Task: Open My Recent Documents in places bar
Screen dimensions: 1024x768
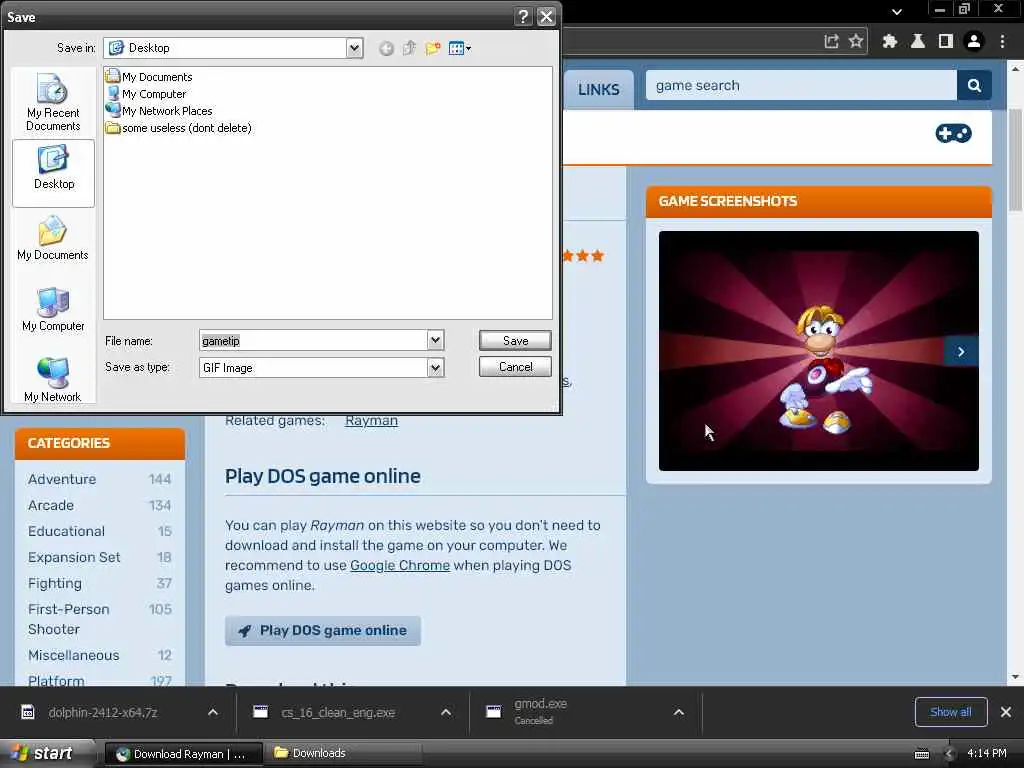Action: (53, 103)
